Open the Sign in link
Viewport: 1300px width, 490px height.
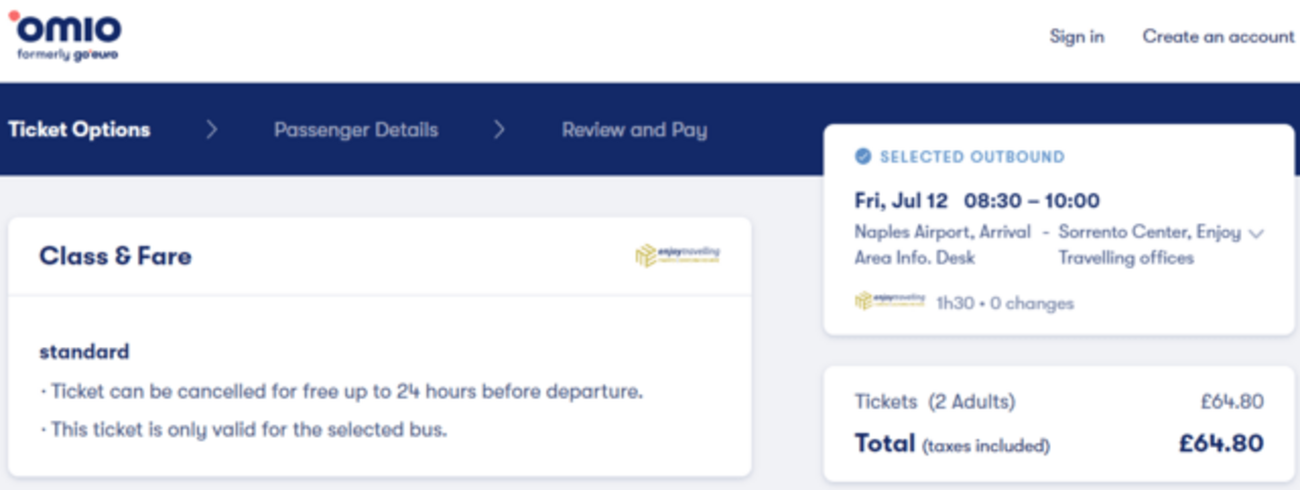[1077, 37]
